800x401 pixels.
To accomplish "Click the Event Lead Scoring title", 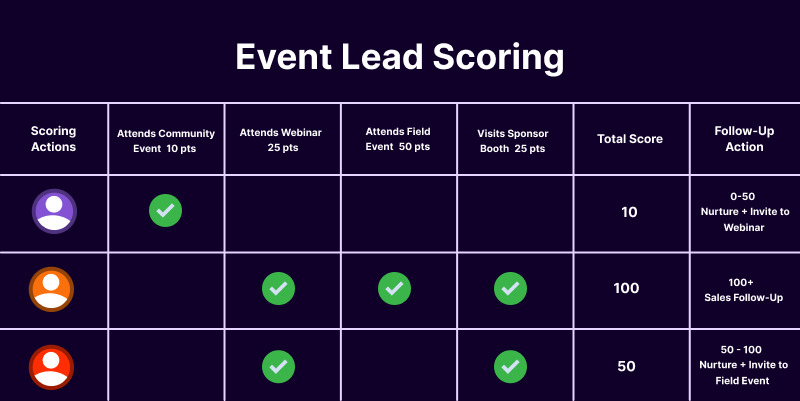I will 400,56.
